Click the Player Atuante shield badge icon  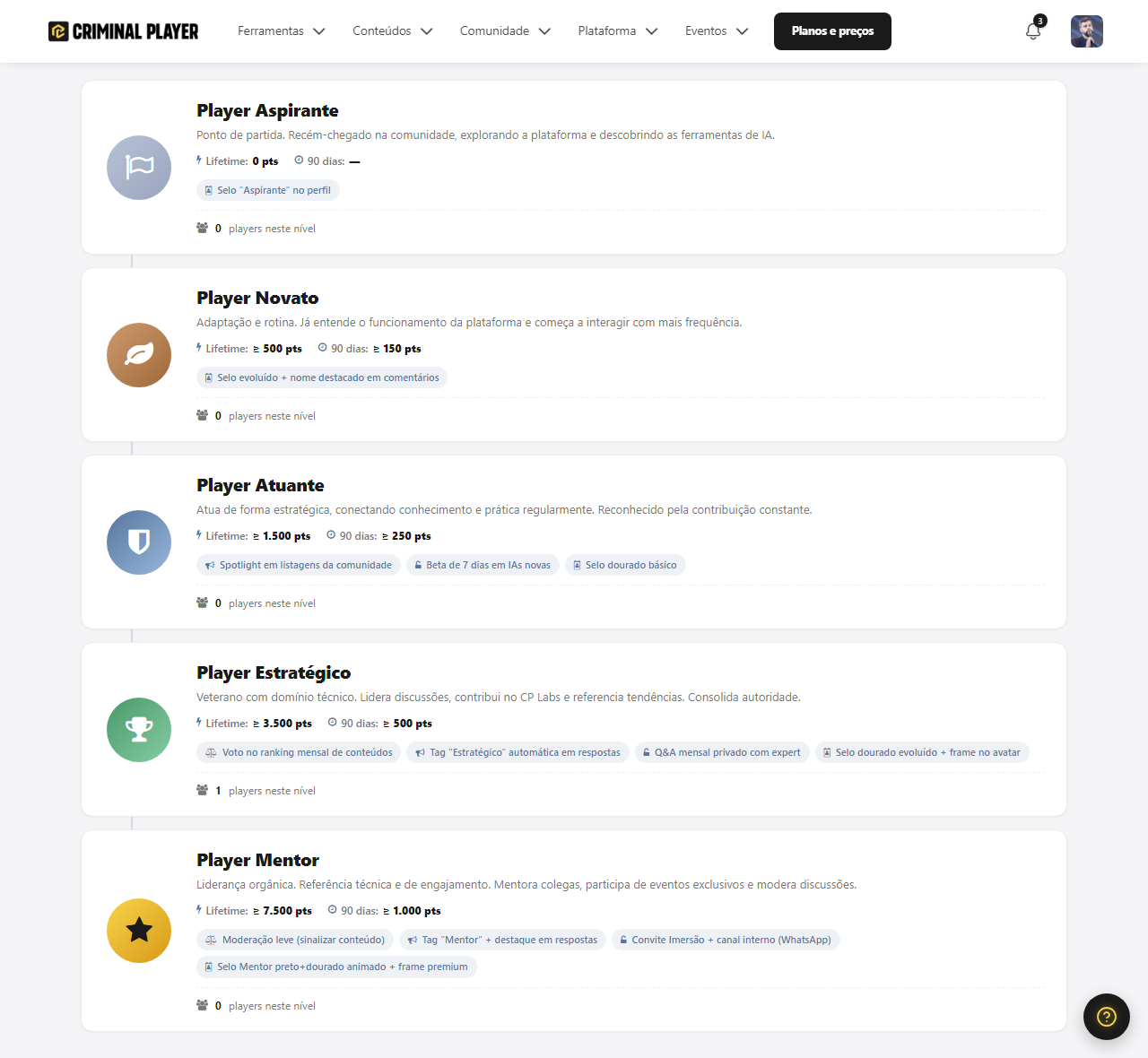coord(139,542)
